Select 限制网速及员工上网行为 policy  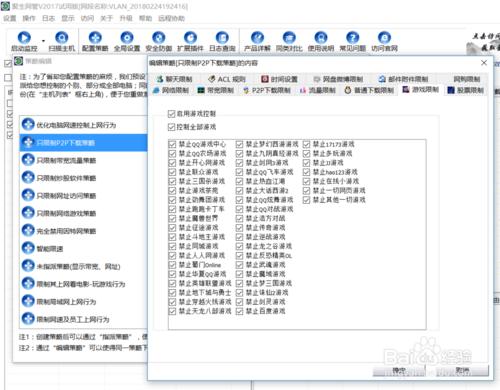point(83,319)
